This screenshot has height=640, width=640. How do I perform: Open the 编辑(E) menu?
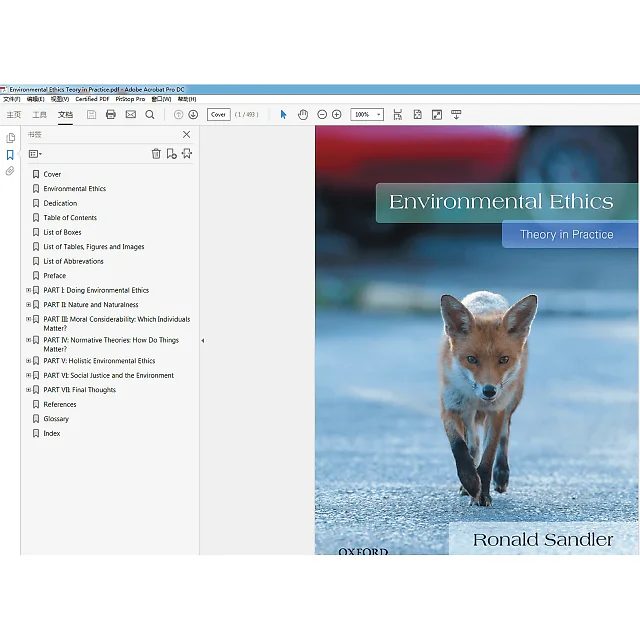coord(36,99)
